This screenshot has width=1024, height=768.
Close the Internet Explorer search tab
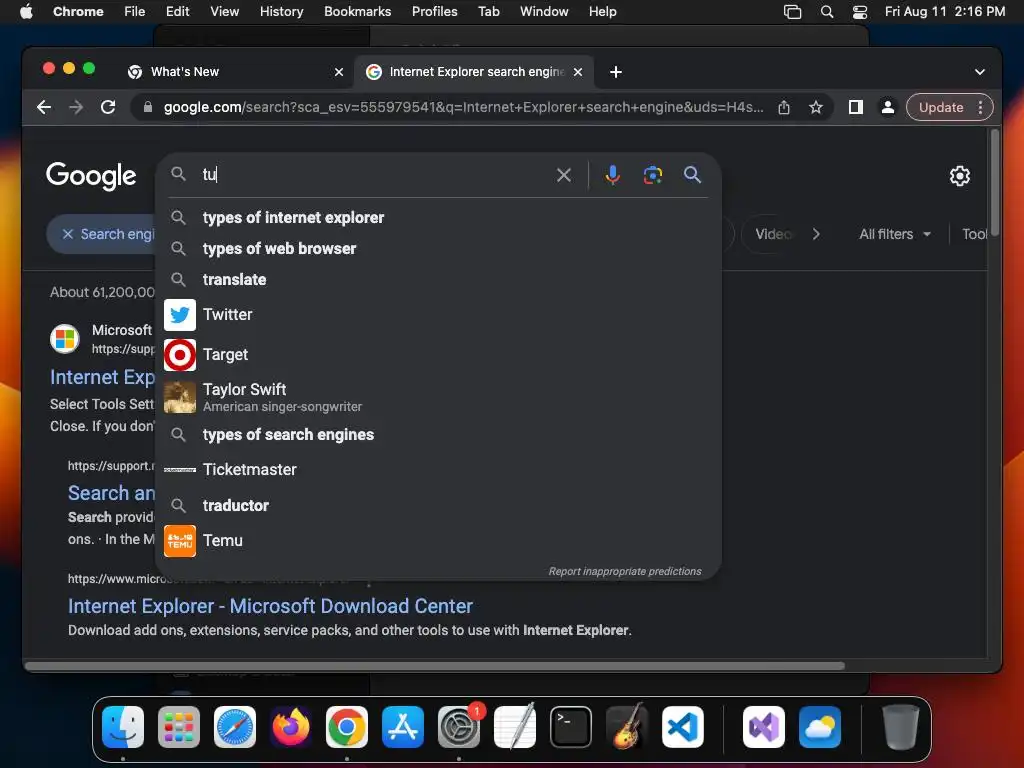578,72
